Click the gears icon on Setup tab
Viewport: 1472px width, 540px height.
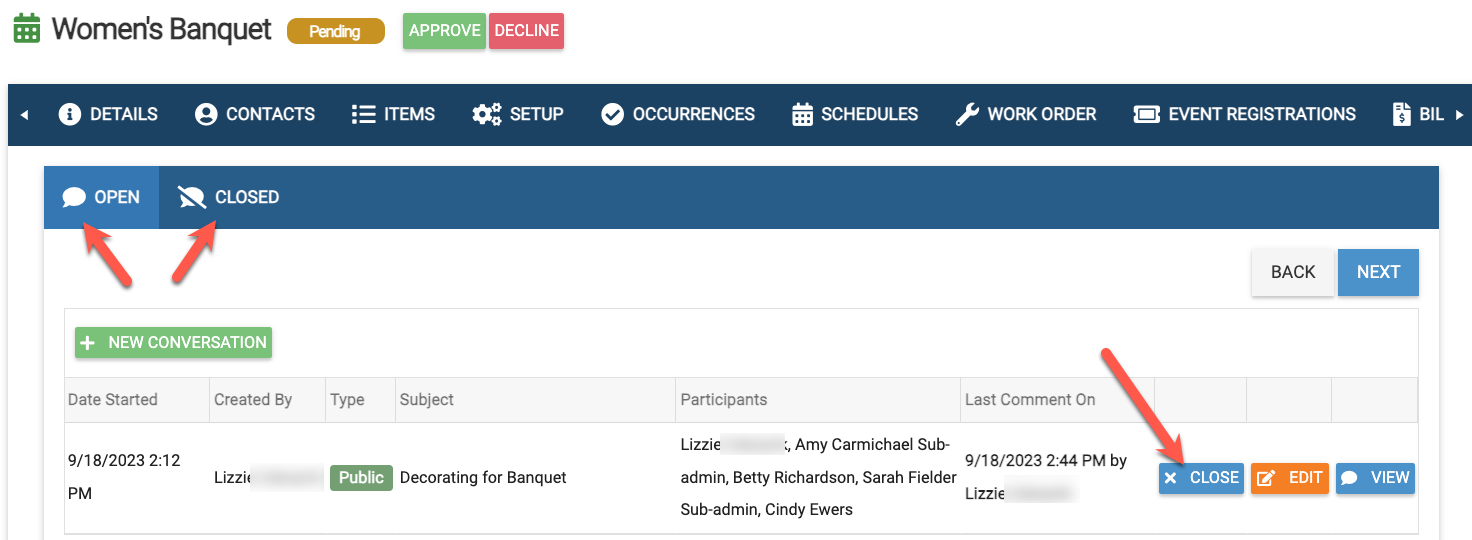487,114
